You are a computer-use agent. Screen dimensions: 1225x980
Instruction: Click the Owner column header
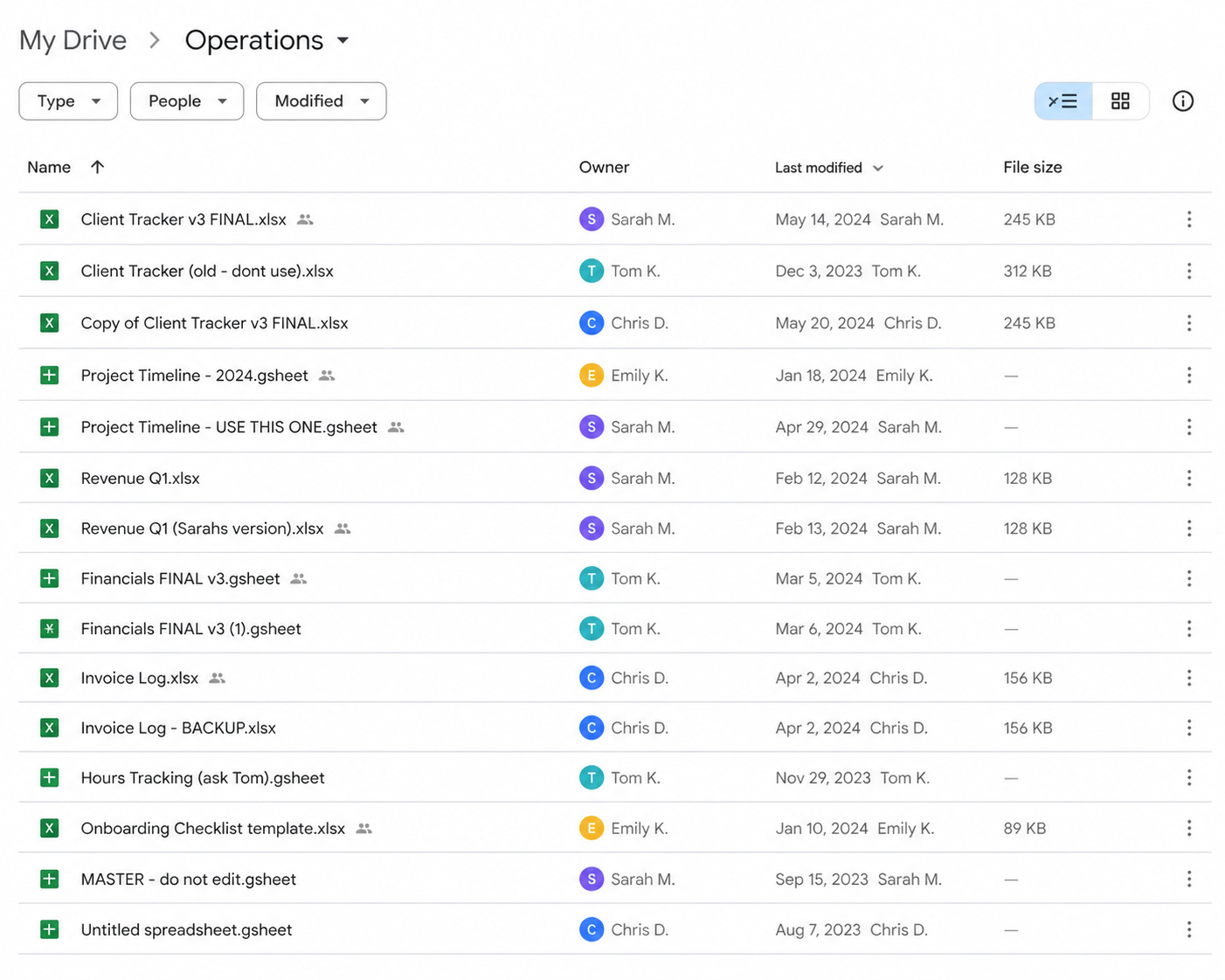(604, 167)
